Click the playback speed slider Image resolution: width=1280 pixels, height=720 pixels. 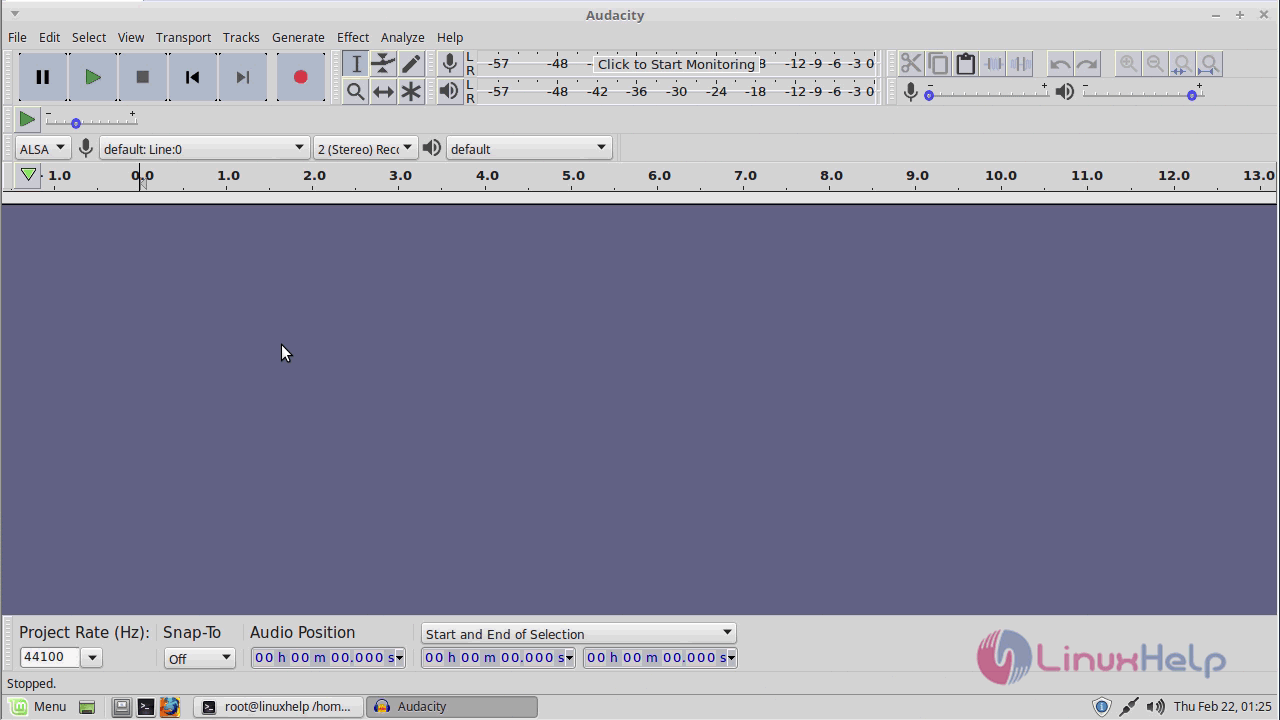click(x=90, y=121)
